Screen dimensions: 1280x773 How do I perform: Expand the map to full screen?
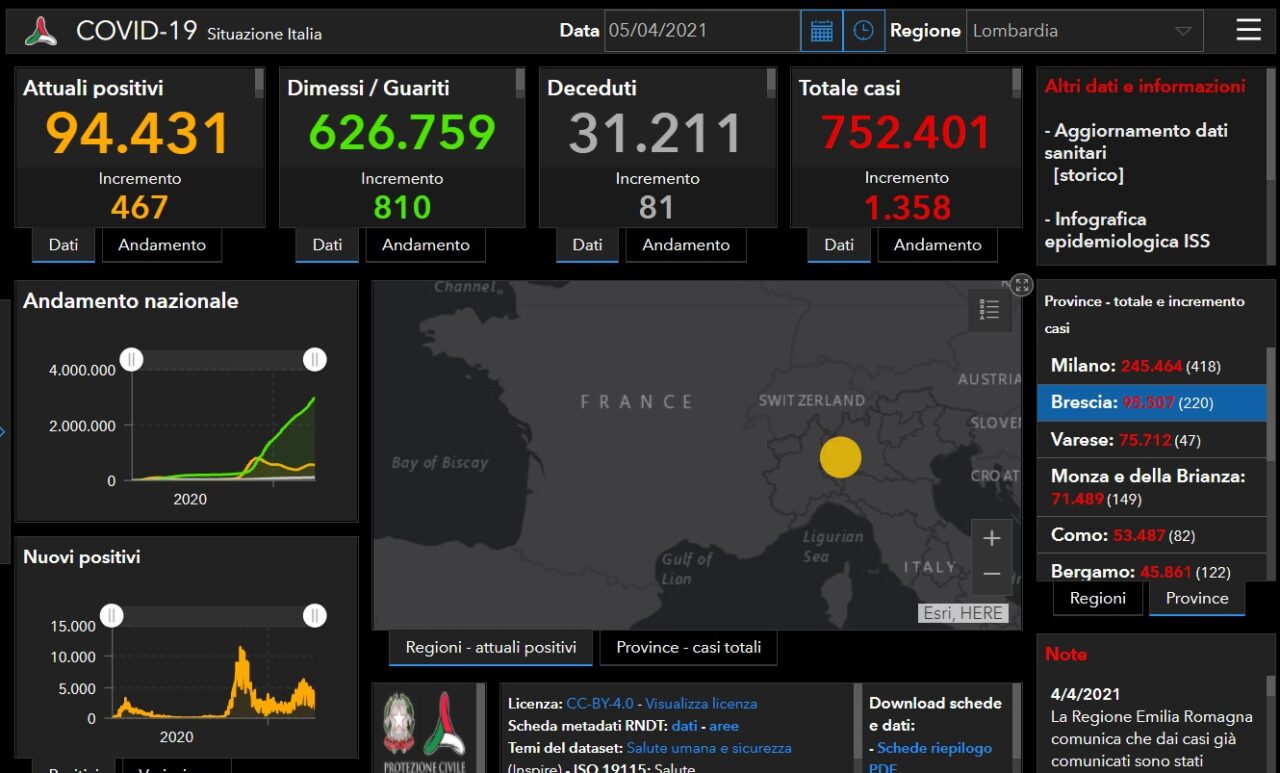(x=1021, y=285)
